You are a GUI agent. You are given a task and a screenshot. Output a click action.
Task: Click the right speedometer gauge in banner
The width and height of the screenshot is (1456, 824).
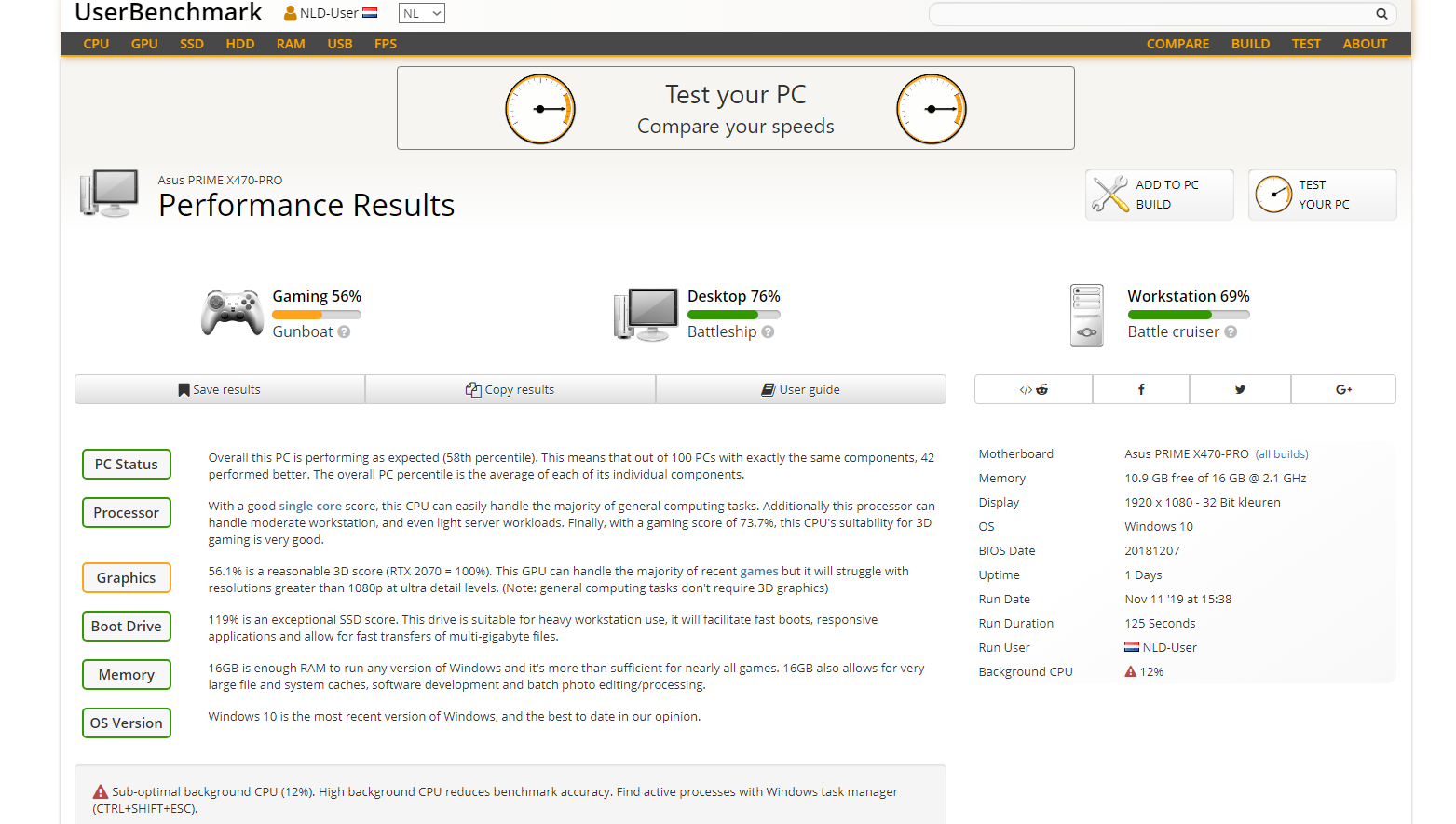[932, 109]
